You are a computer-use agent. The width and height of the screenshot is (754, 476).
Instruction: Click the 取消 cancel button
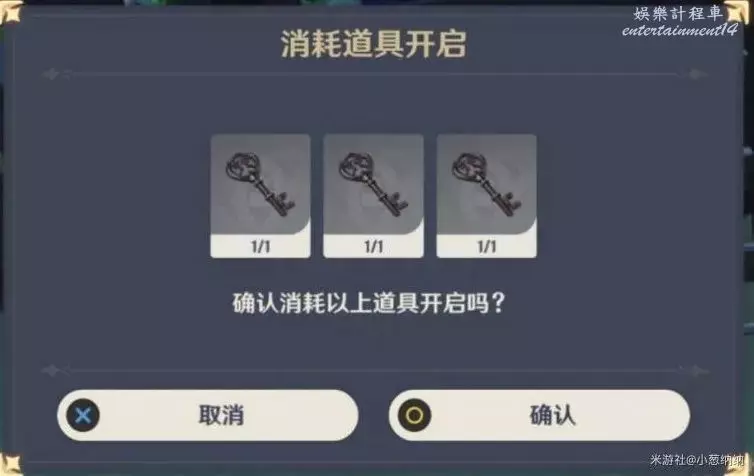pos(208,415)
